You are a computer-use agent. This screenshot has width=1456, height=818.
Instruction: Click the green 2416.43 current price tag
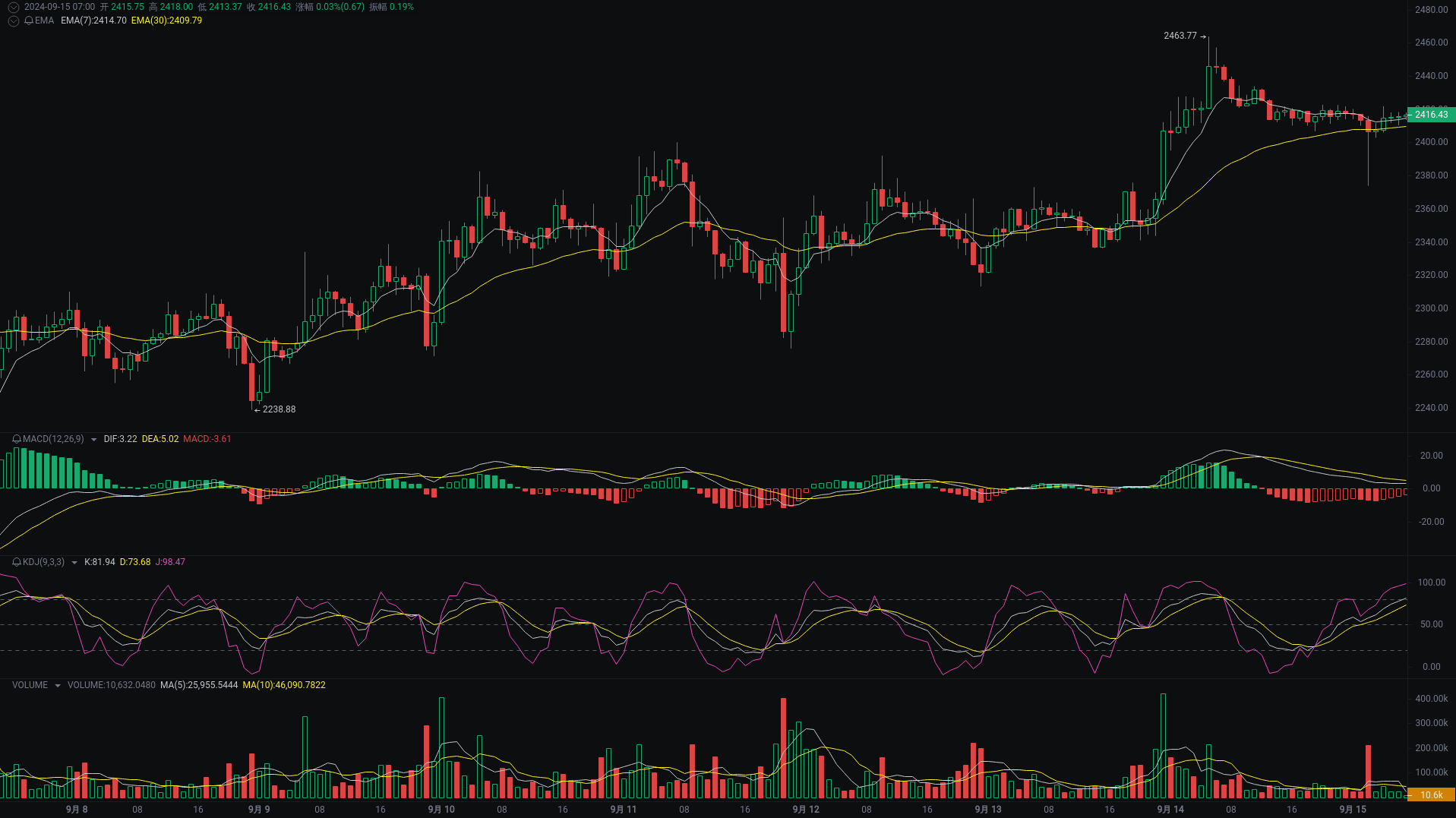[x=1431, y=115]
